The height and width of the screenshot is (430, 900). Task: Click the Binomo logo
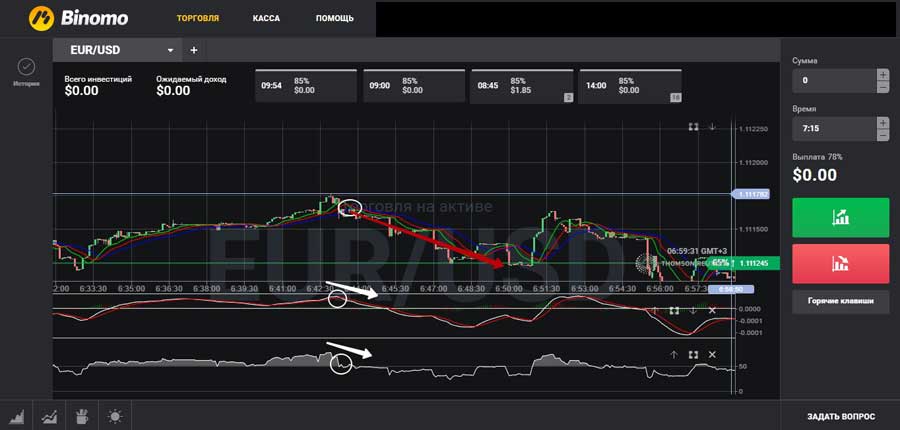coord(79,18)
